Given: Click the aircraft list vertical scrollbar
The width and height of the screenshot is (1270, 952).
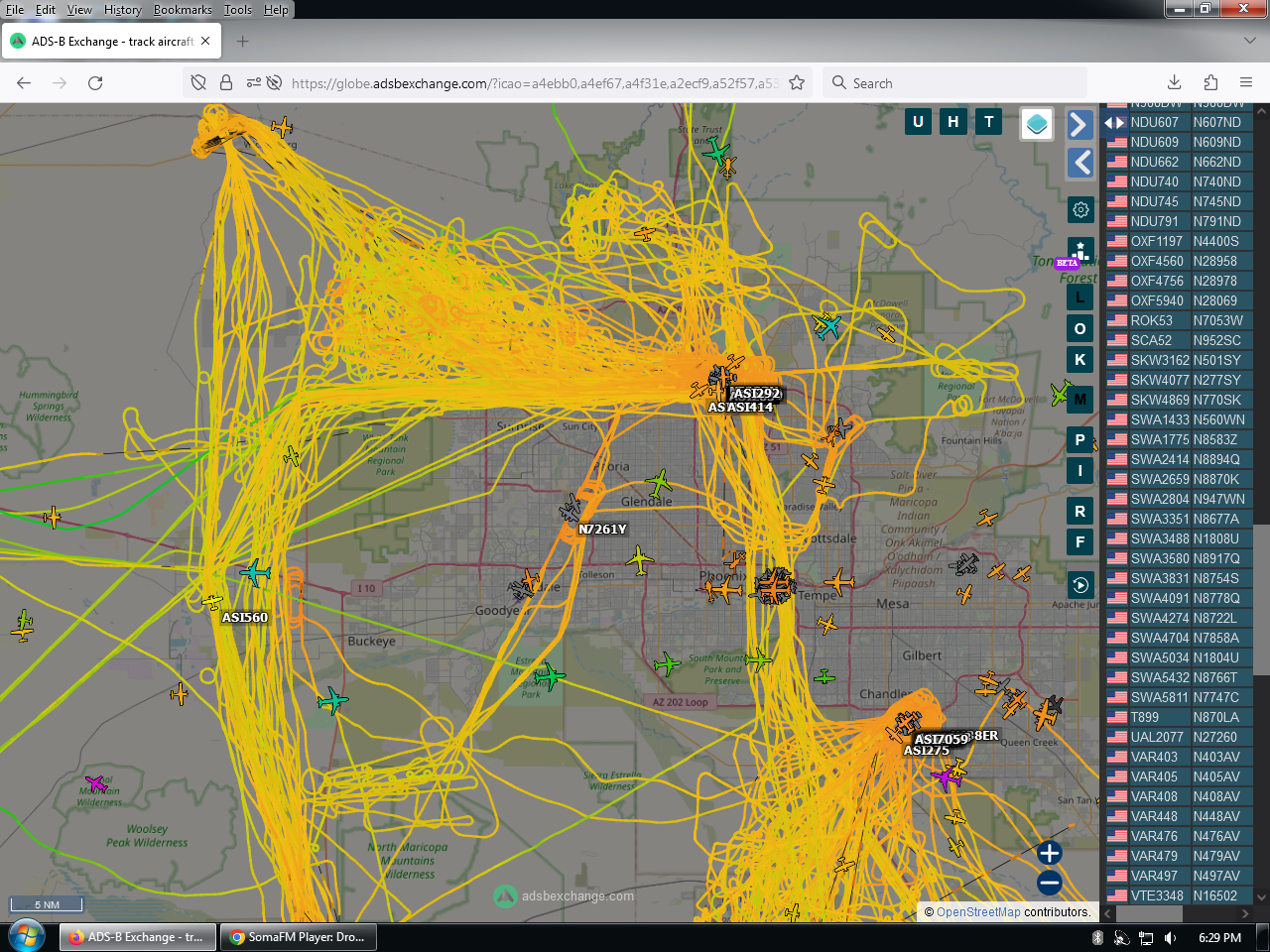Looking at the screenshot, I should pos(1261,600).
